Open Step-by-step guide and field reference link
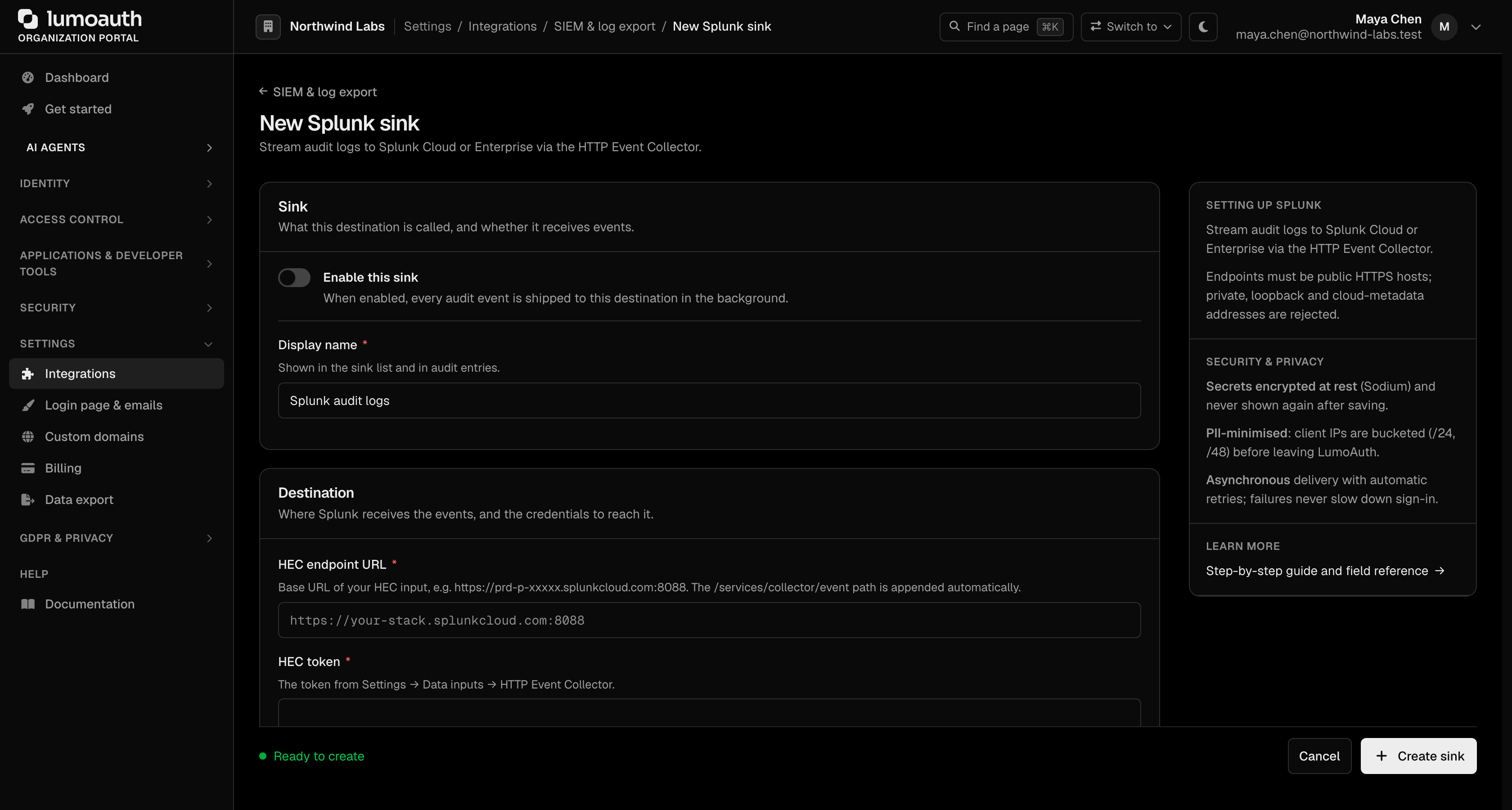This screenshot has height=810, width=1512. tap(1325, 571)
